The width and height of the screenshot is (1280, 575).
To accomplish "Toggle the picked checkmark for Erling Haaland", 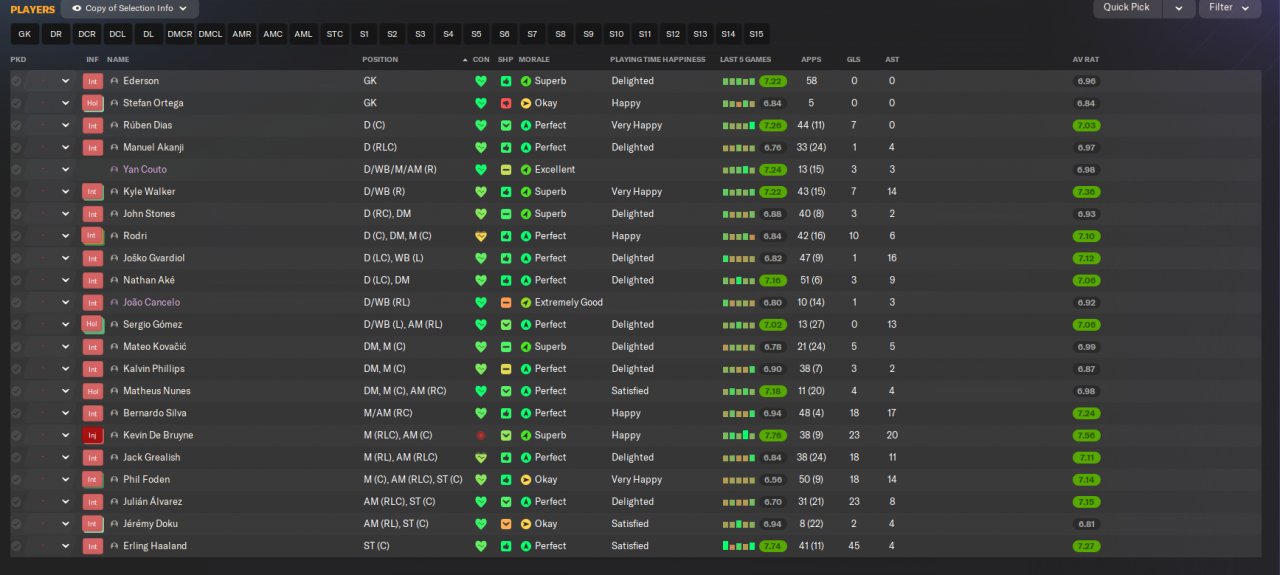I will (x=16, y=546).
